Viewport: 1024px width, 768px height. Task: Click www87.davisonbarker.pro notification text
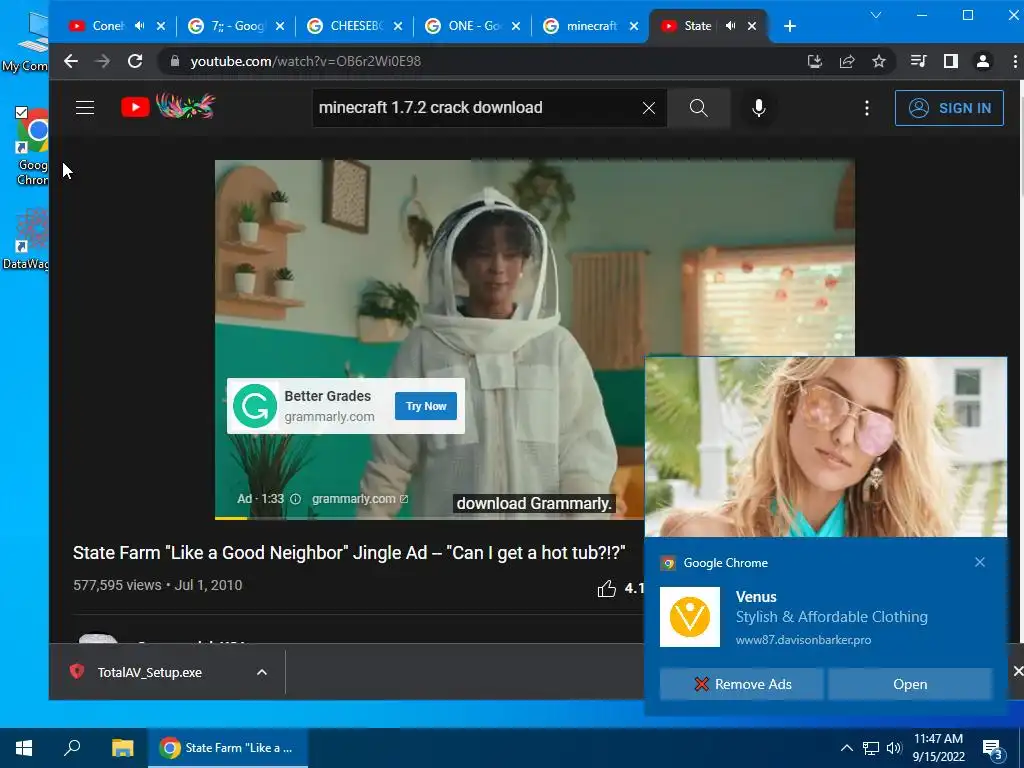803,640
